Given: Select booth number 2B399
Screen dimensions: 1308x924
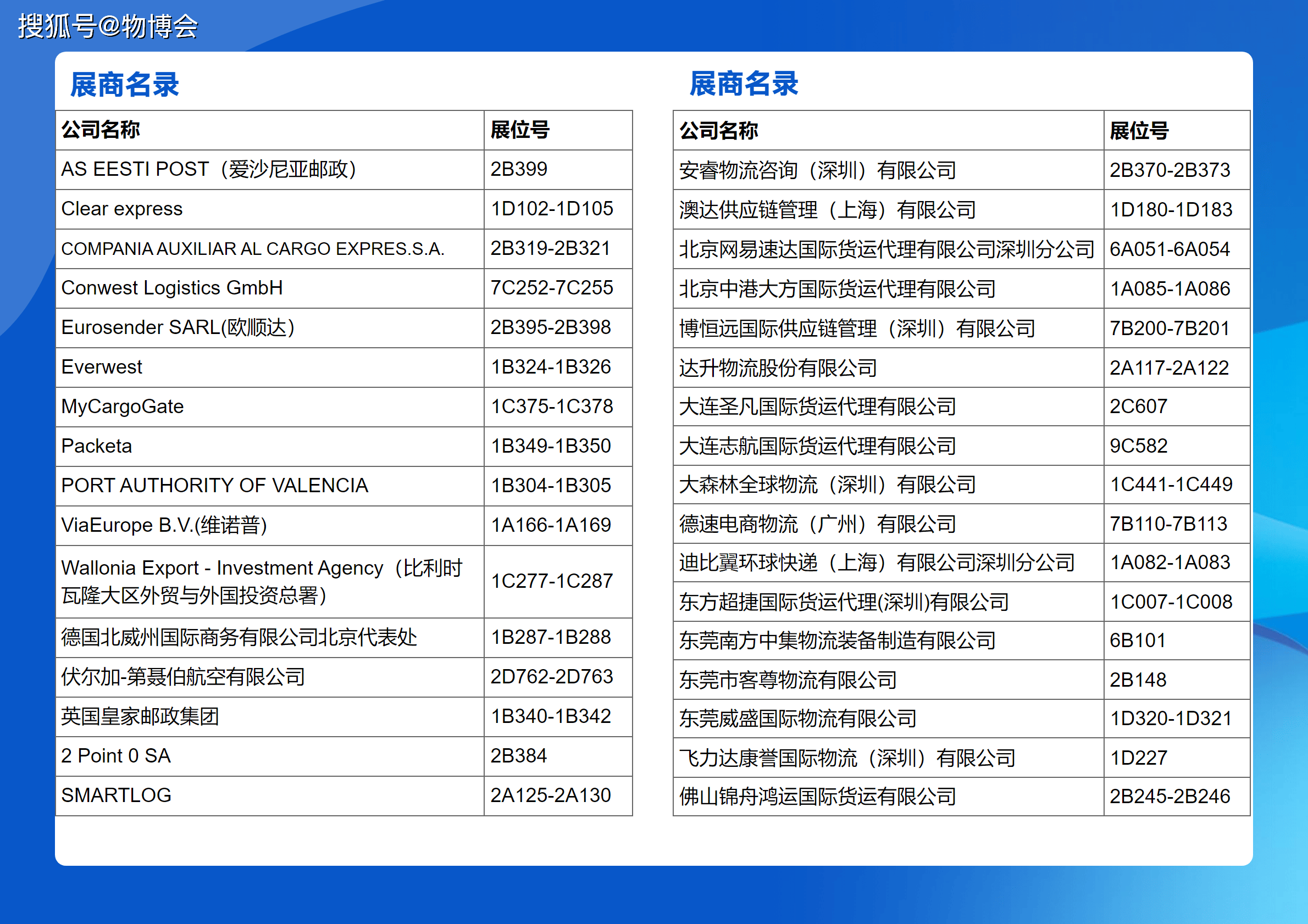Looking at the screenshot, I should click(518, 169).
